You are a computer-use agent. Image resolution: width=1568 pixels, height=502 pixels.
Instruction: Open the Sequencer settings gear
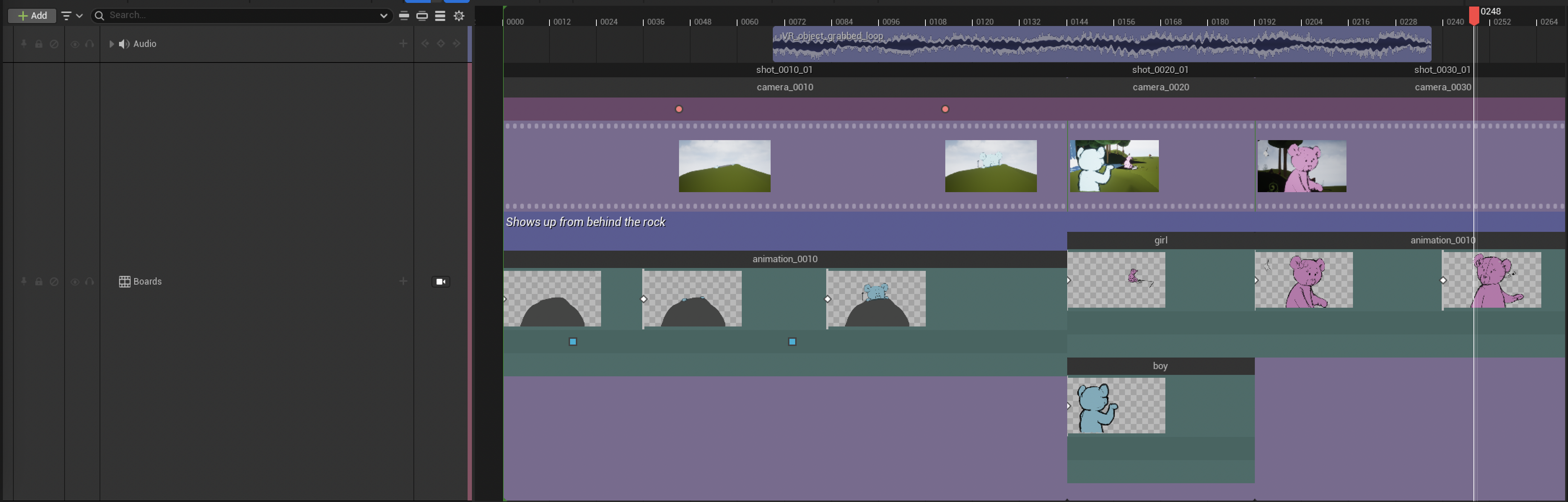pyautogui.click(x=459, y=16)
